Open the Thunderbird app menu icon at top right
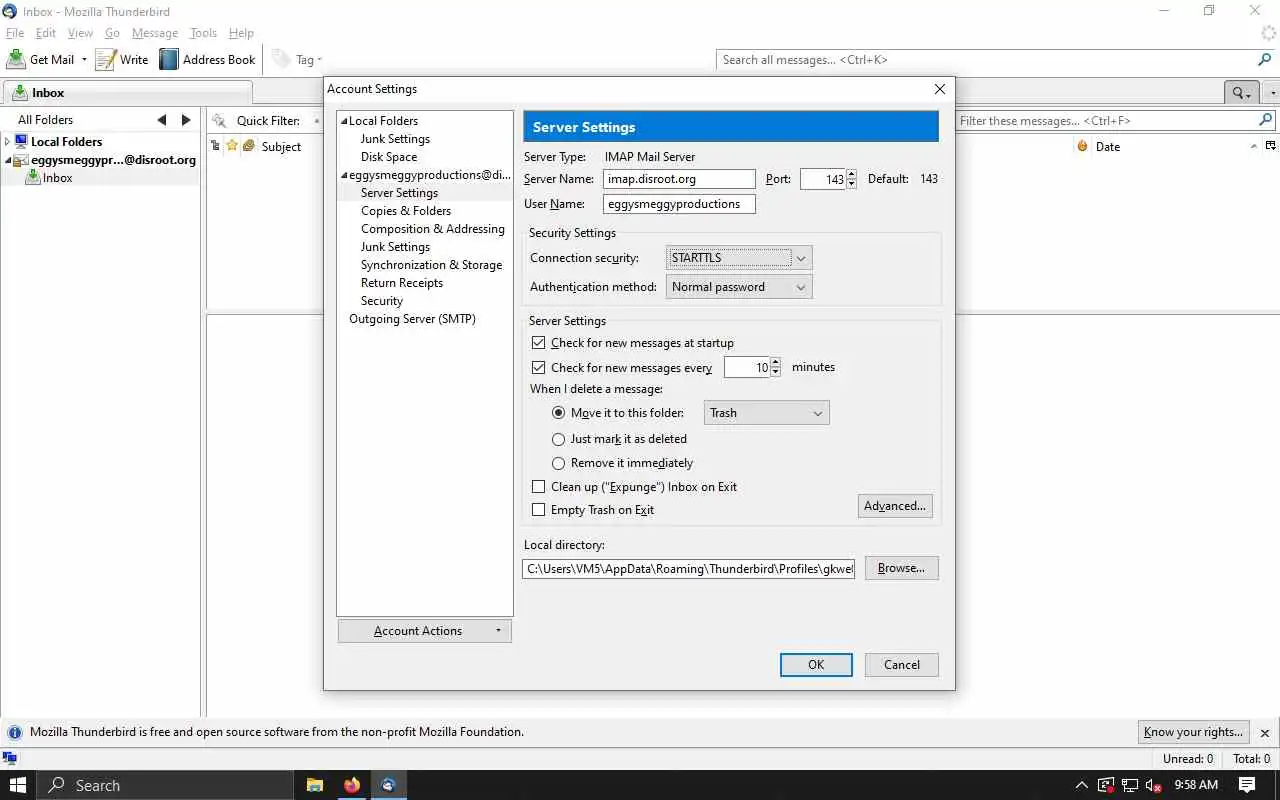Image resolution: width=1280 pixels, height=800 pixels. click(x=1268, y=33)
